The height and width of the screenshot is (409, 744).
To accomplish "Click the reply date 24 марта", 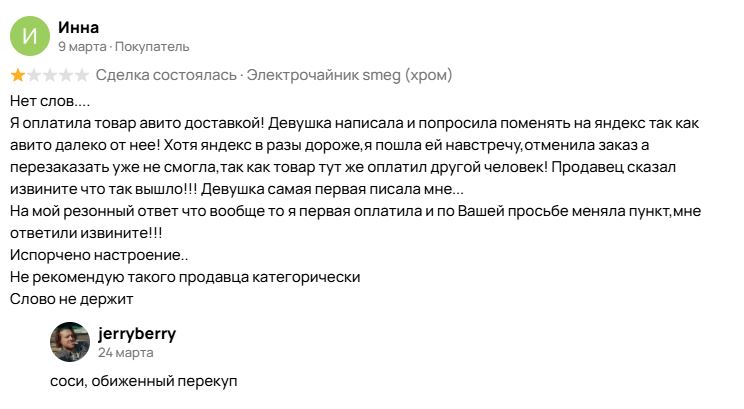I will click(126, 353).
